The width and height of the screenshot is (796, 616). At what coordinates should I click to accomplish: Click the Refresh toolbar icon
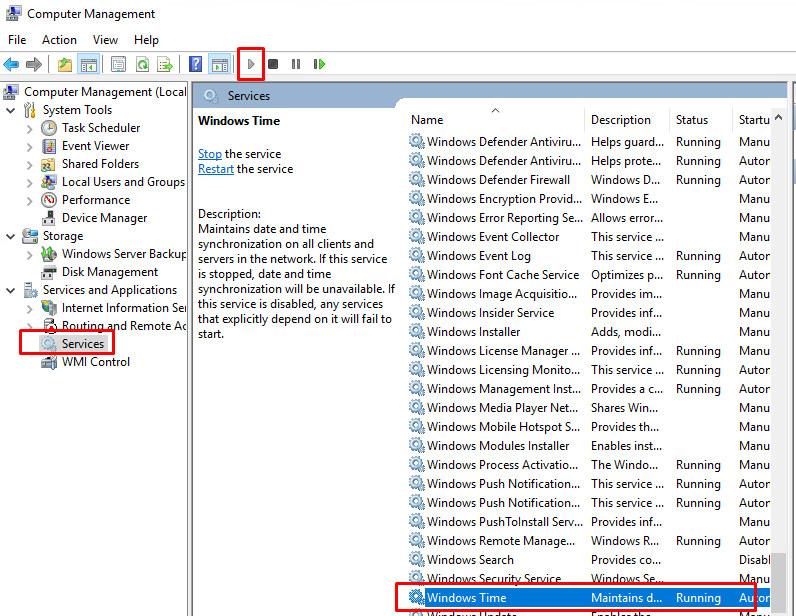point(142,64)
